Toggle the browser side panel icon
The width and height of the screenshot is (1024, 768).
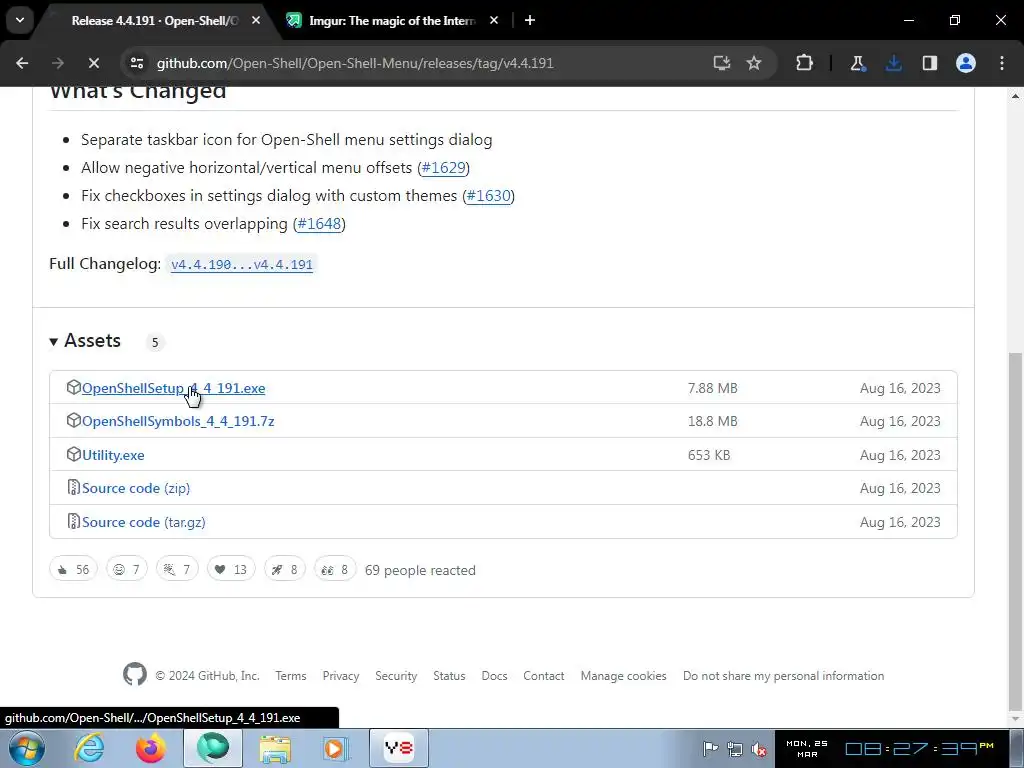coord(930,63)
